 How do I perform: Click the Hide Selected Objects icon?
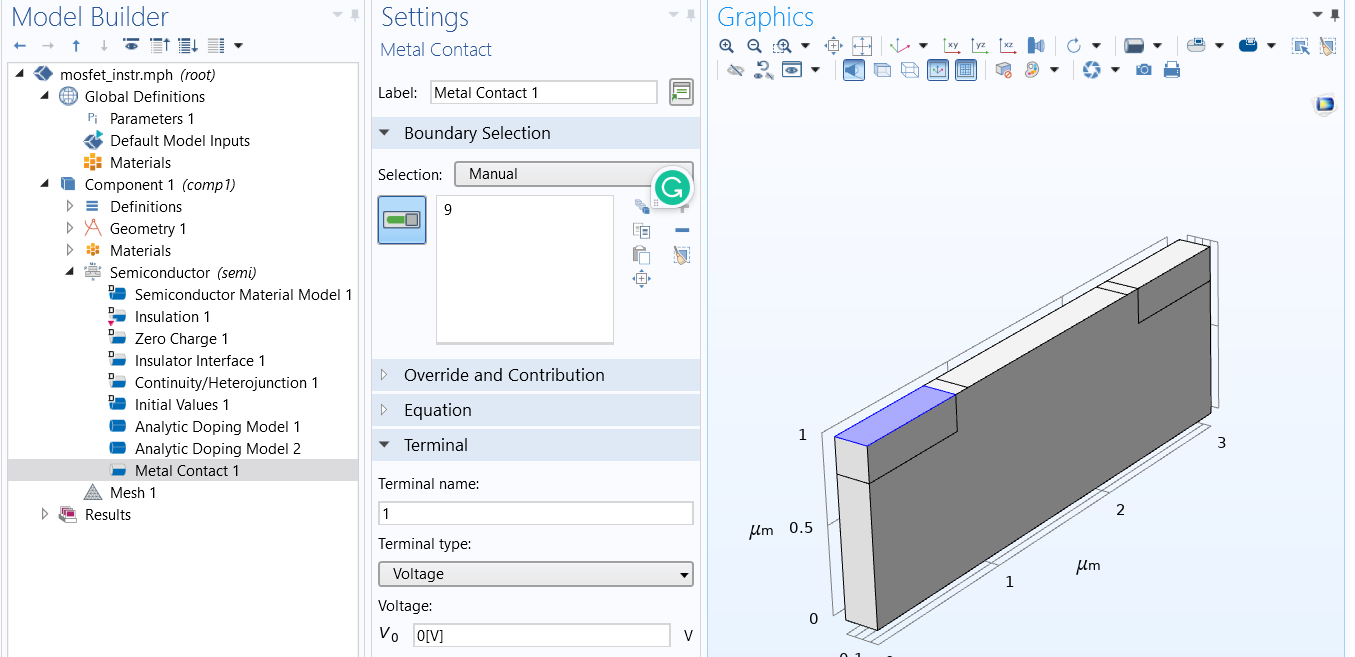coord(735,70)
